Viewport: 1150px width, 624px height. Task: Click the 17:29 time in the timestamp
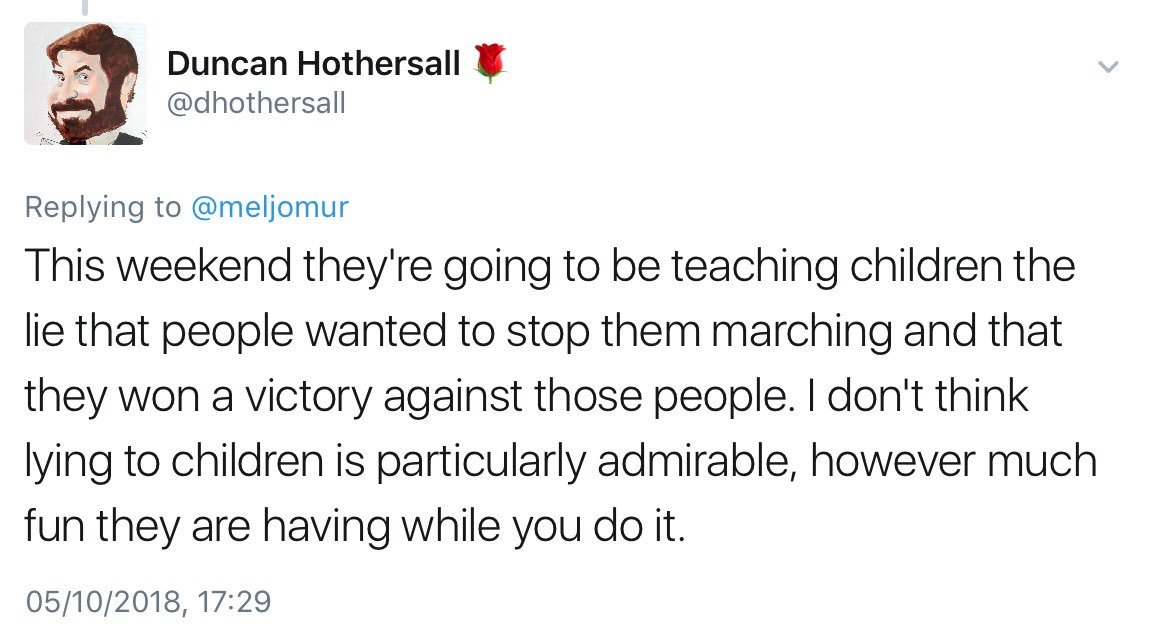(235, 601)
